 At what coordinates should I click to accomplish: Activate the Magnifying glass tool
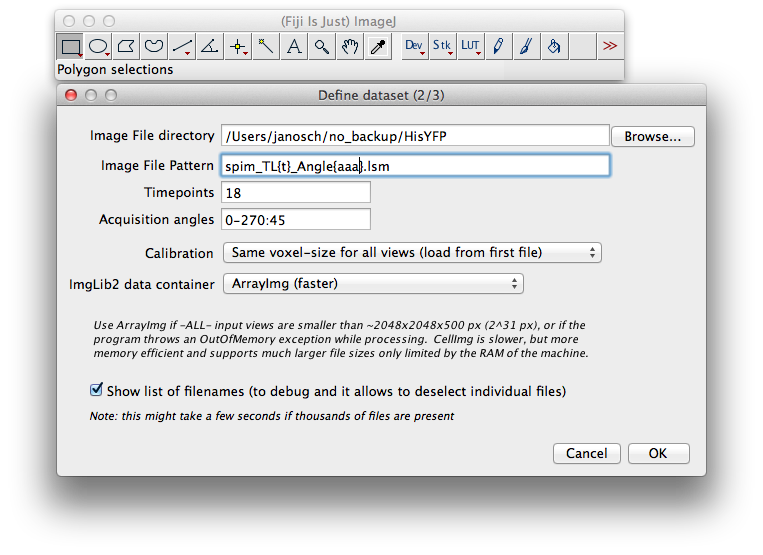(x=322, y=46)
